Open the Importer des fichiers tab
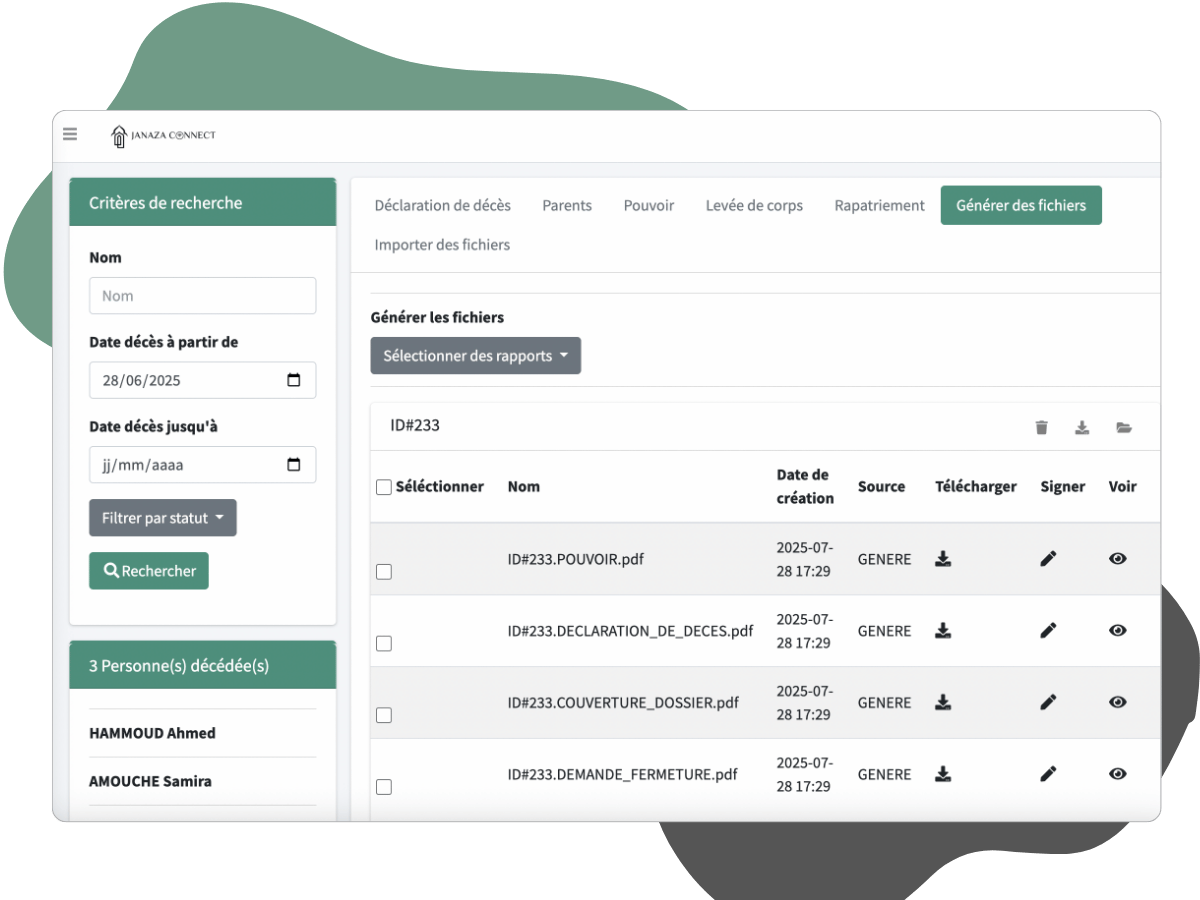Viewport: 1200px width, 900px height. click(x=442, y=245)
